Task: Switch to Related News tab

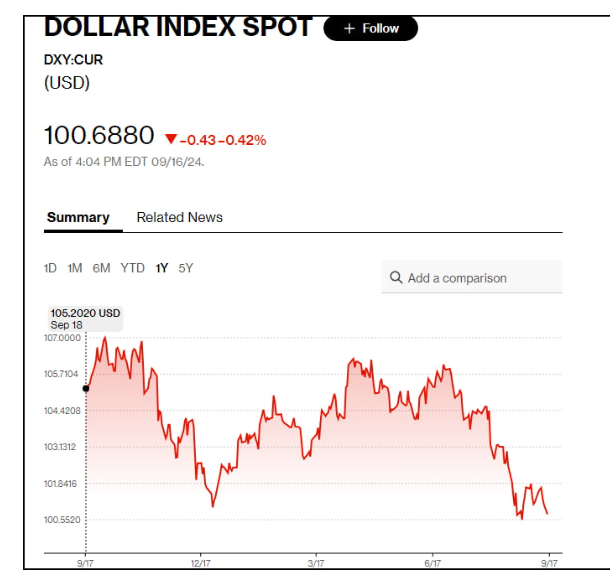Action: point(180,217)
